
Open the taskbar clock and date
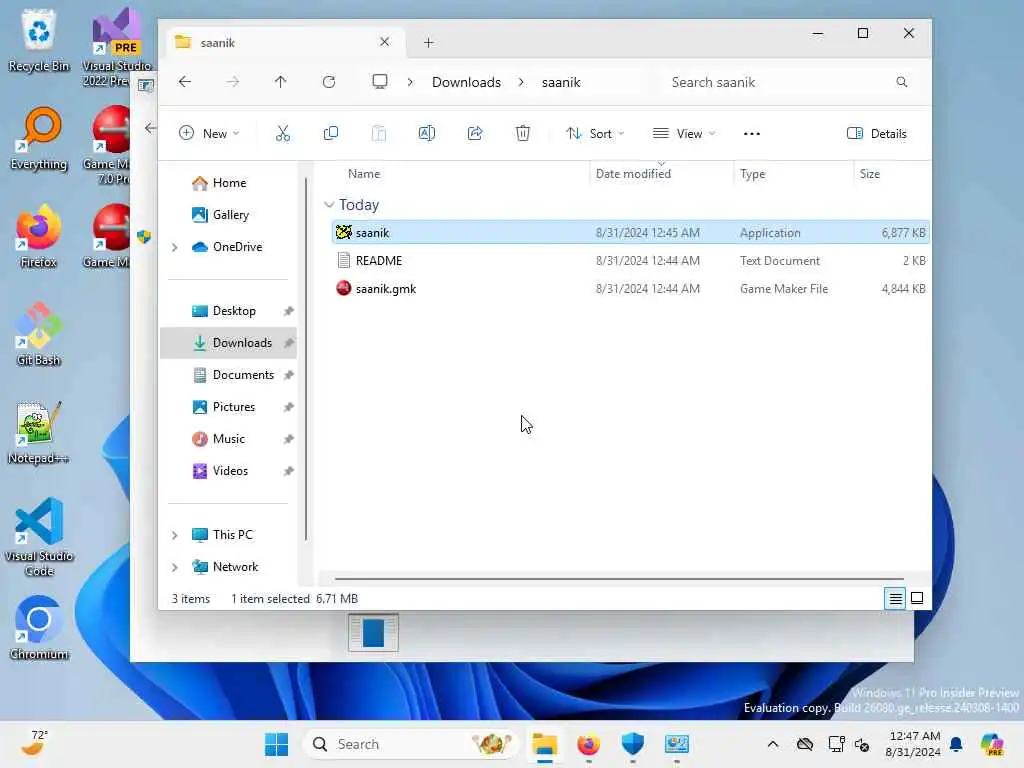[x=913, y=744]
